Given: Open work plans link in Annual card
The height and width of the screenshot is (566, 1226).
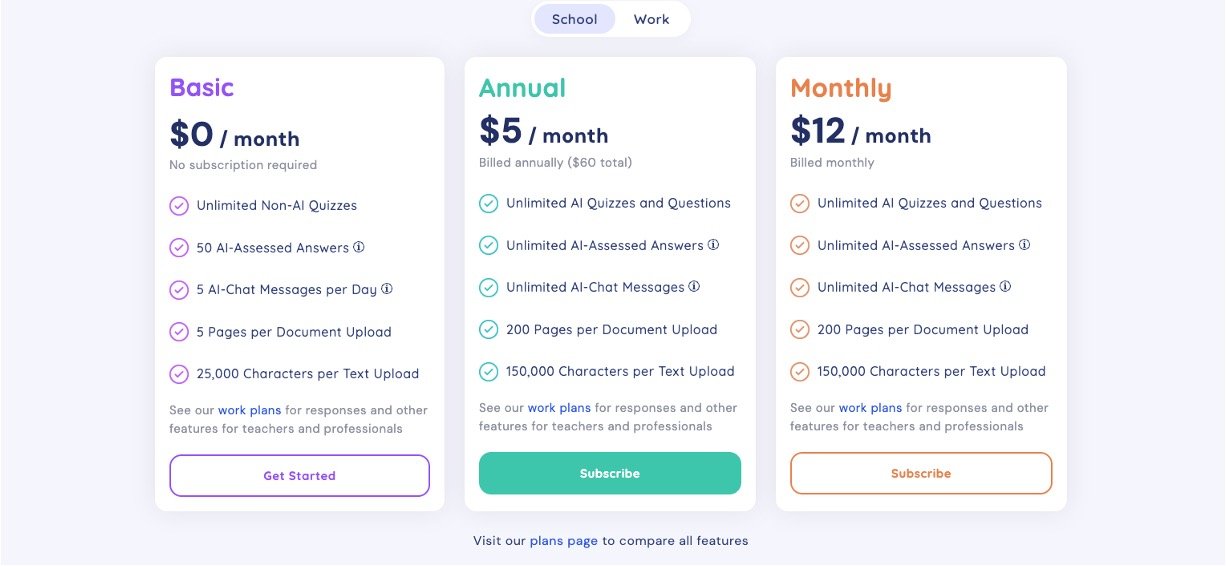Looking at the screenshot, I should coord(559,408).
